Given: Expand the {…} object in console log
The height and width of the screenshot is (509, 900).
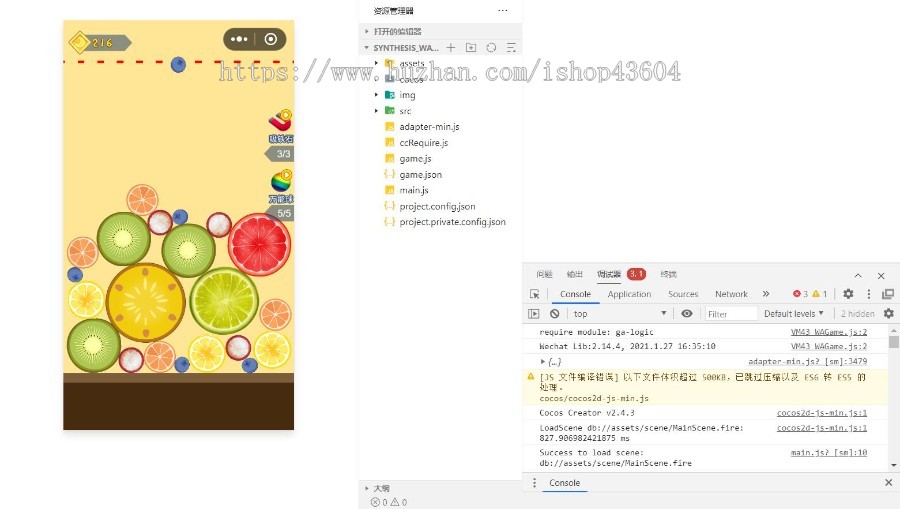Looking at the screenshot, I should click(x=550, y=362).
